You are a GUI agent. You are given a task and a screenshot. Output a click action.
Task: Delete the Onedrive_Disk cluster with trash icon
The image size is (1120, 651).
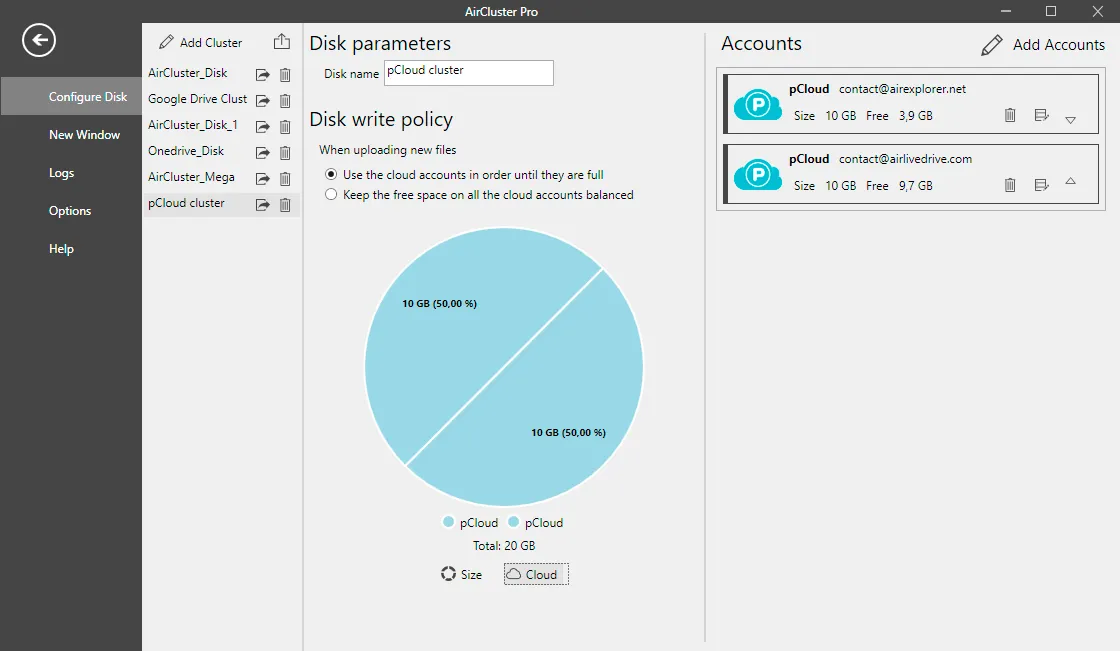pos(285,153)
